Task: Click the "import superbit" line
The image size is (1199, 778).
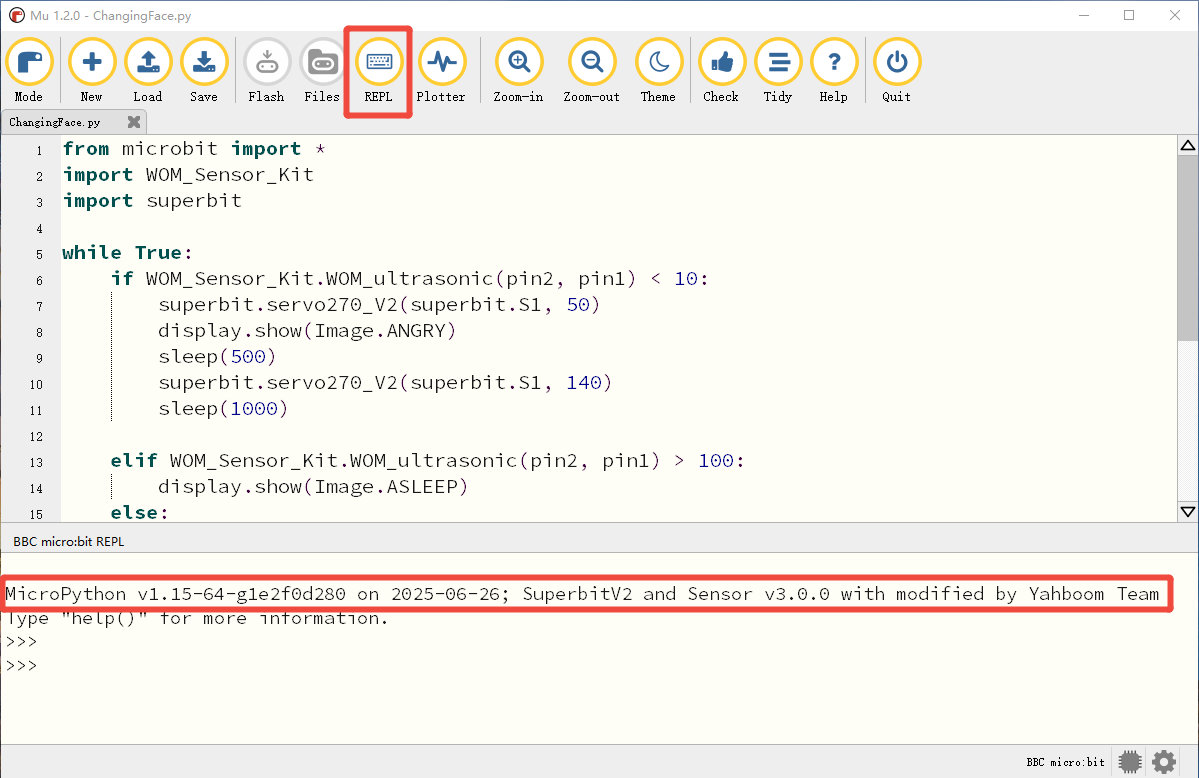Action: (x=152, y=200)
